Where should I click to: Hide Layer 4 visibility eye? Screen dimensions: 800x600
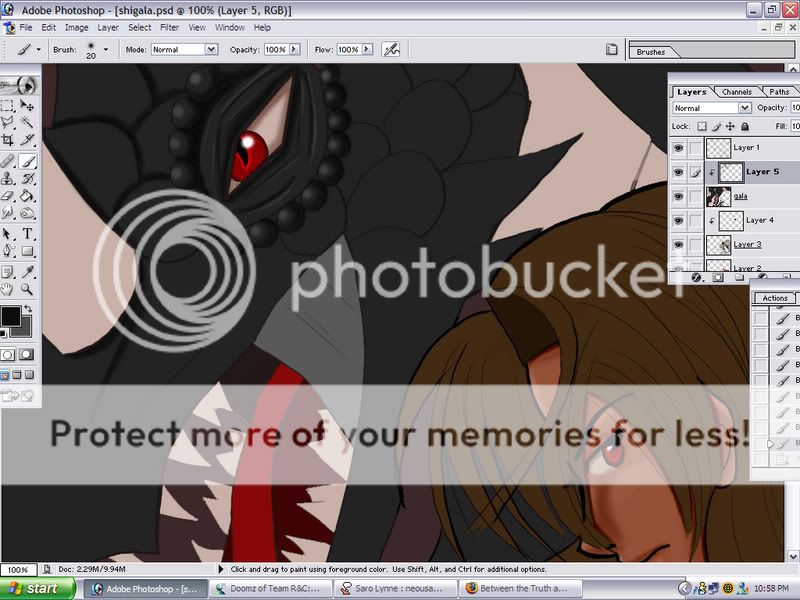click(x=678, y=221)
